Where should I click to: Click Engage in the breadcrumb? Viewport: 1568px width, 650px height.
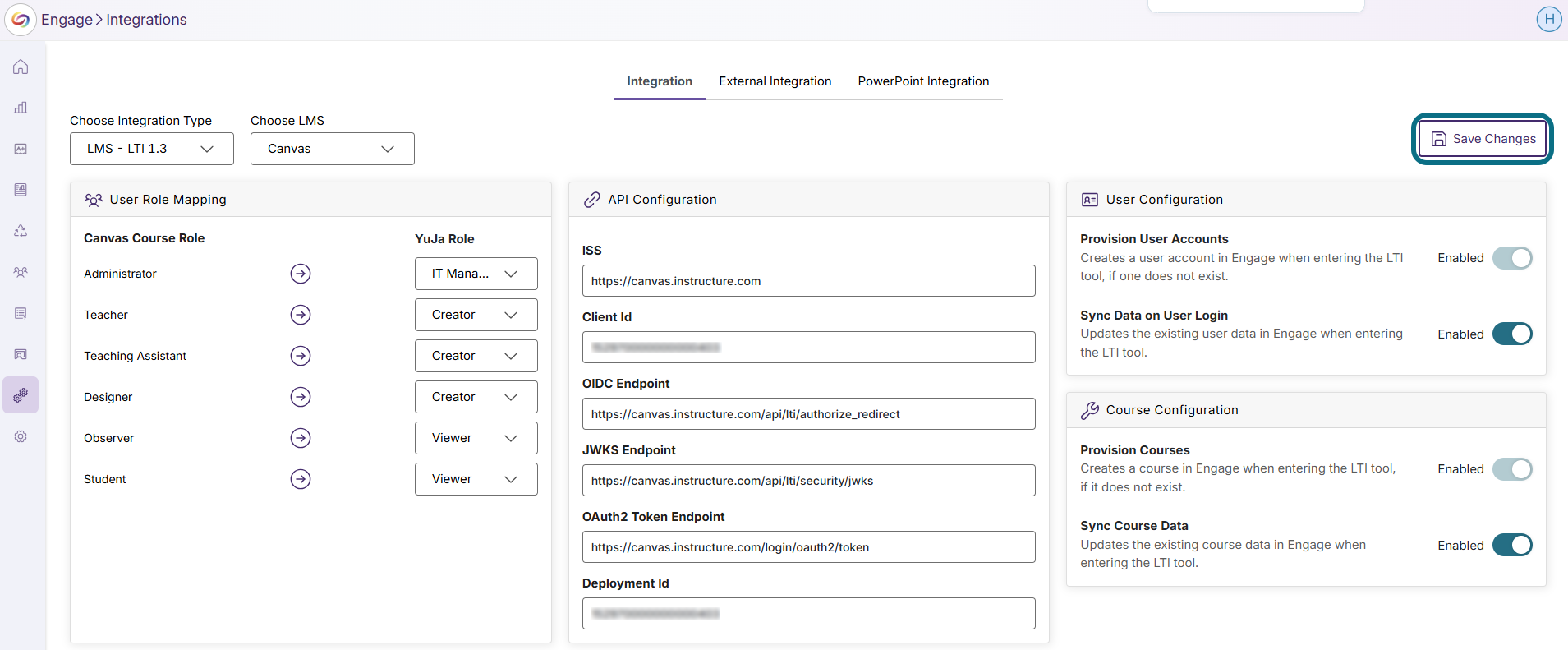point(67,20)
